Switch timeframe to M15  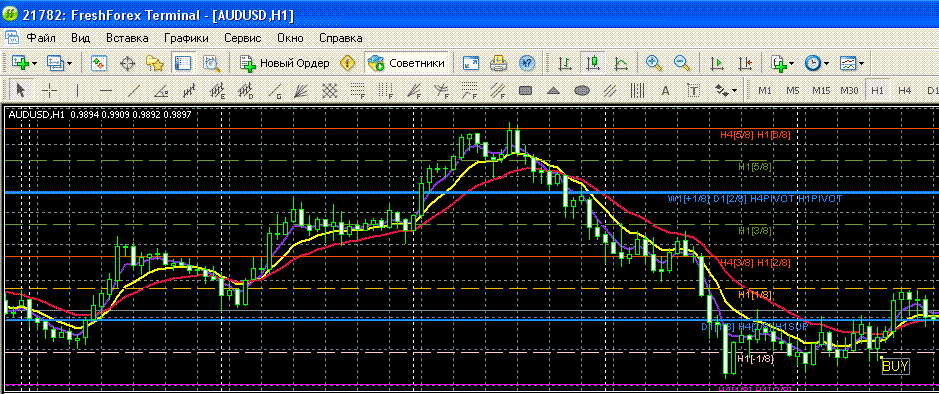point(821,90)
